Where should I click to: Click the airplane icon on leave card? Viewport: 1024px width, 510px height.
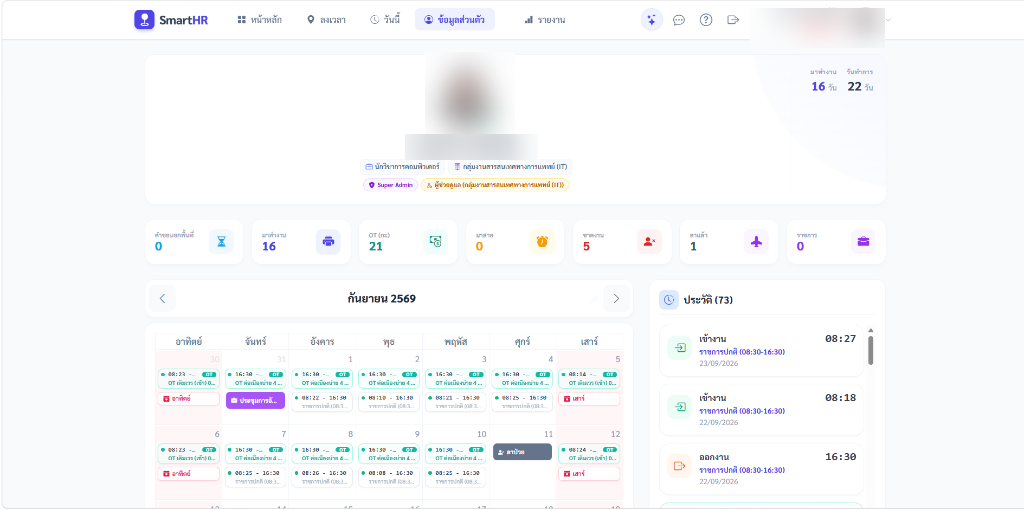click(756, 242)
